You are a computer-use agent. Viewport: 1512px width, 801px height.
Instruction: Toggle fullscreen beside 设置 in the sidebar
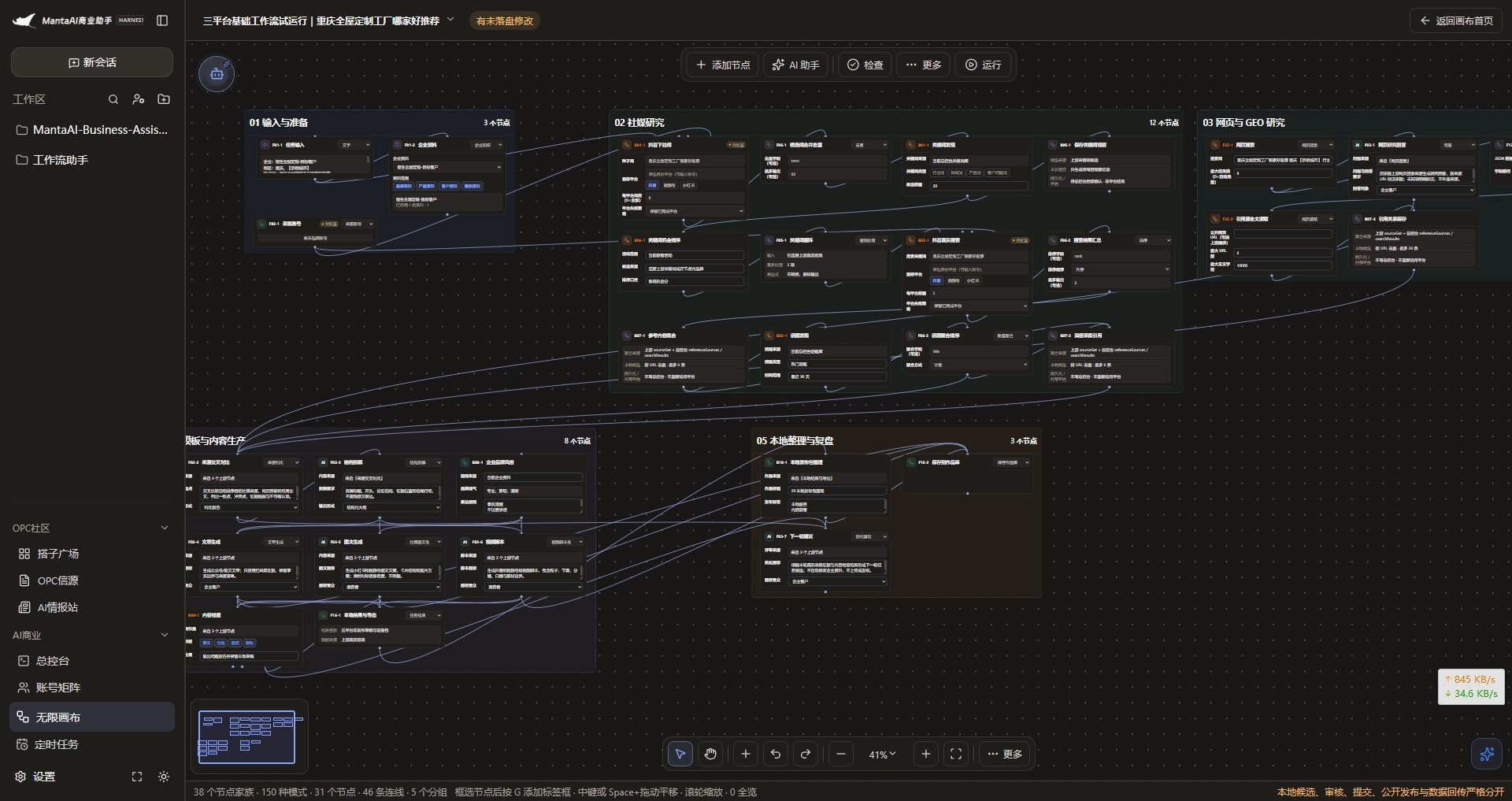pos(137,777)
